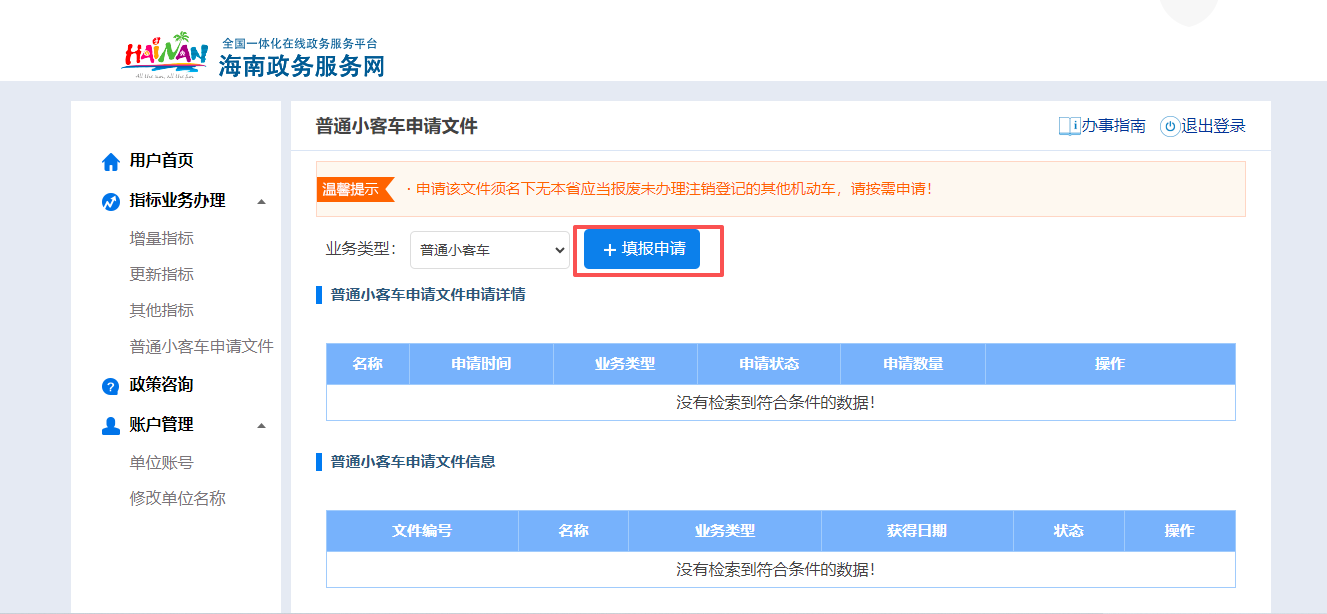Click the white circular button at top right
This screenshot has width=1327, height=614.
coord(1187,10)
